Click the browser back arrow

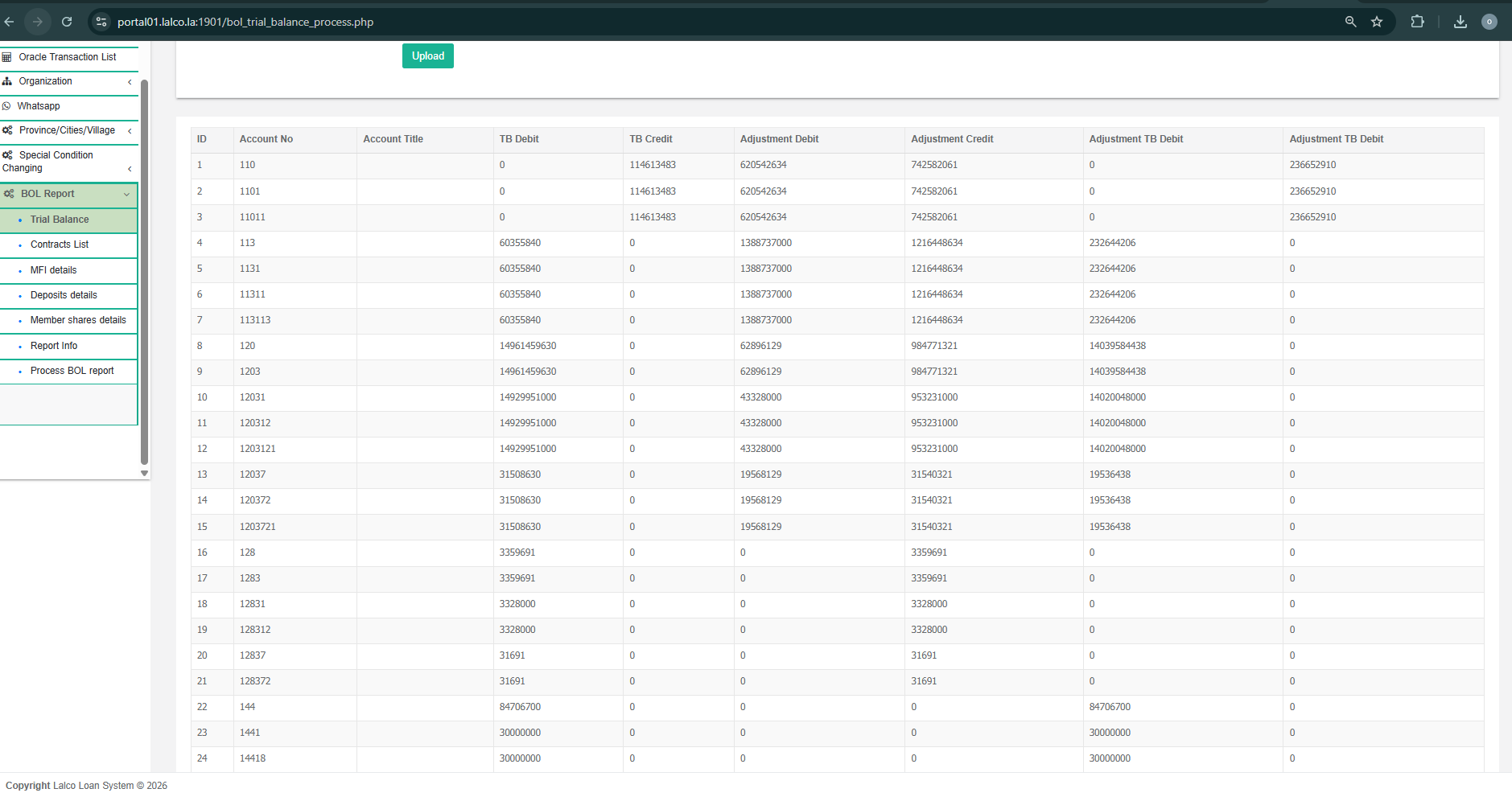(x=10, y=22)
